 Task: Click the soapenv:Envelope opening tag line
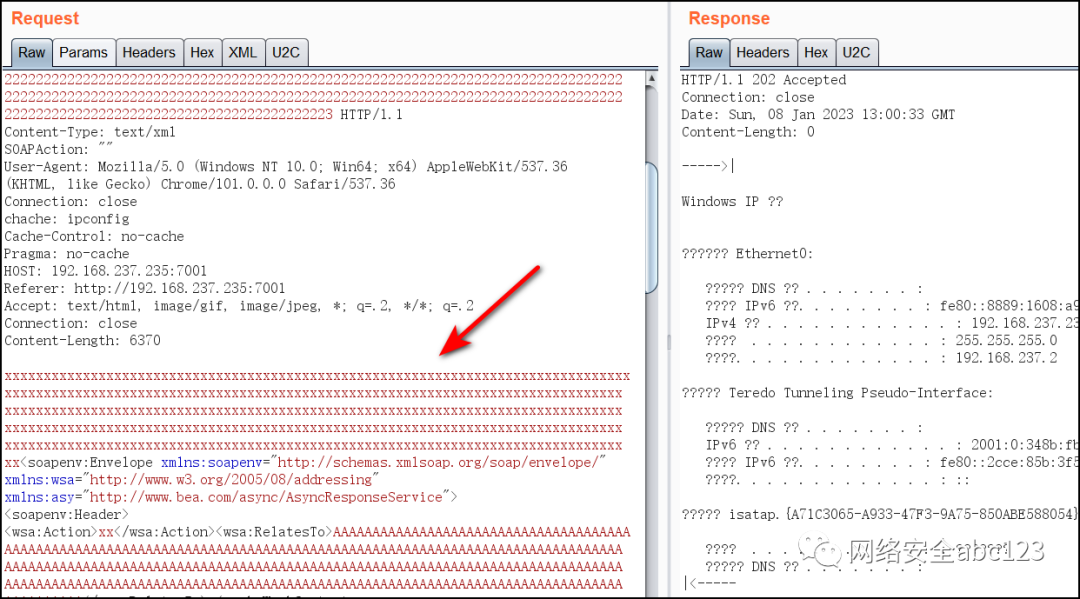(304, 463)
